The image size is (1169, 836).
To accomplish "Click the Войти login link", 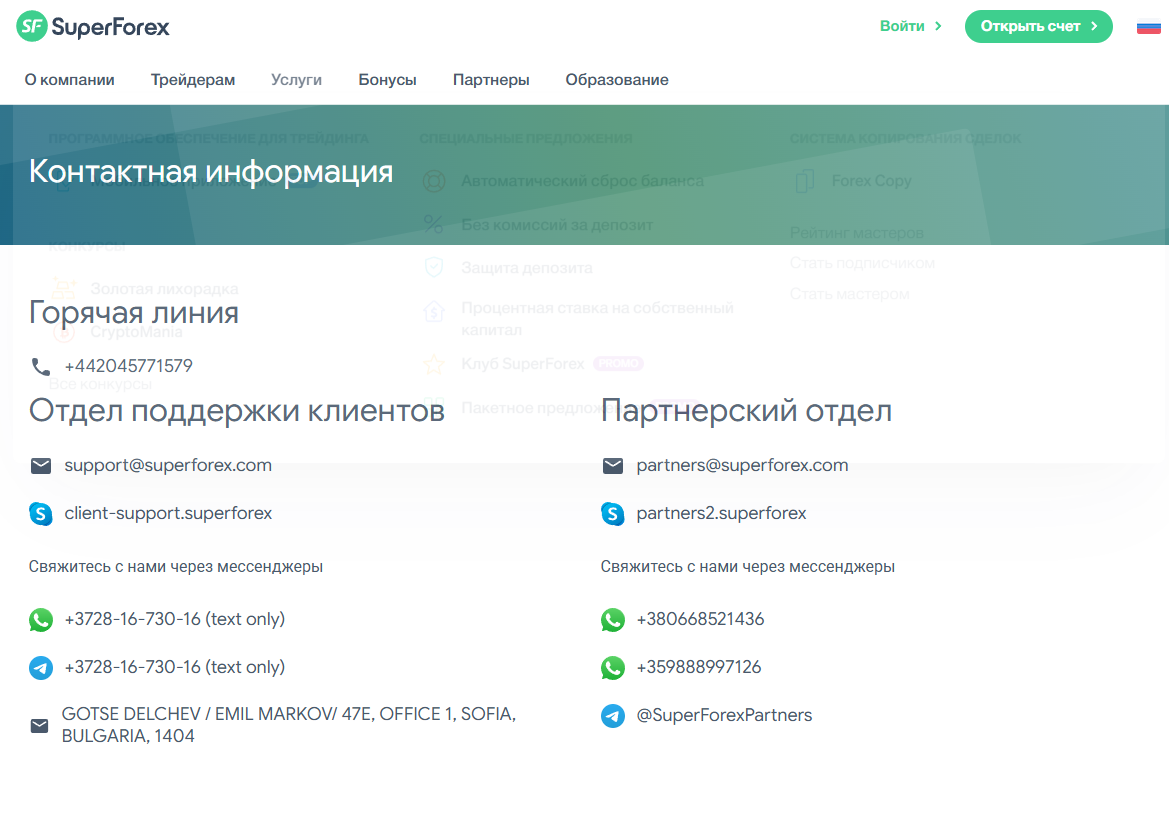I will 910,26.
